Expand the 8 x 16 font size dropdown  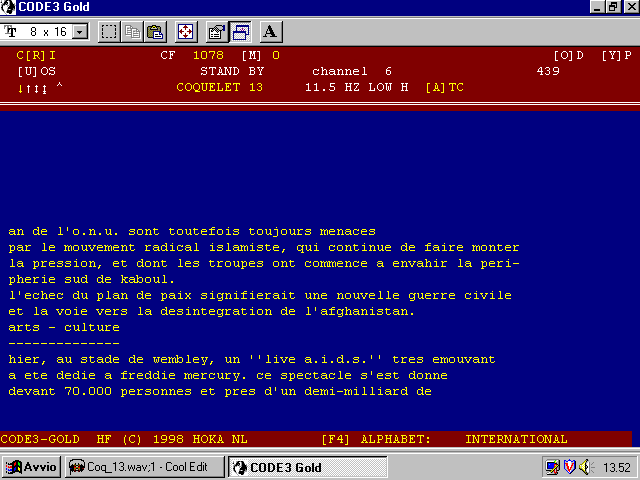click(x=80, y=32)
